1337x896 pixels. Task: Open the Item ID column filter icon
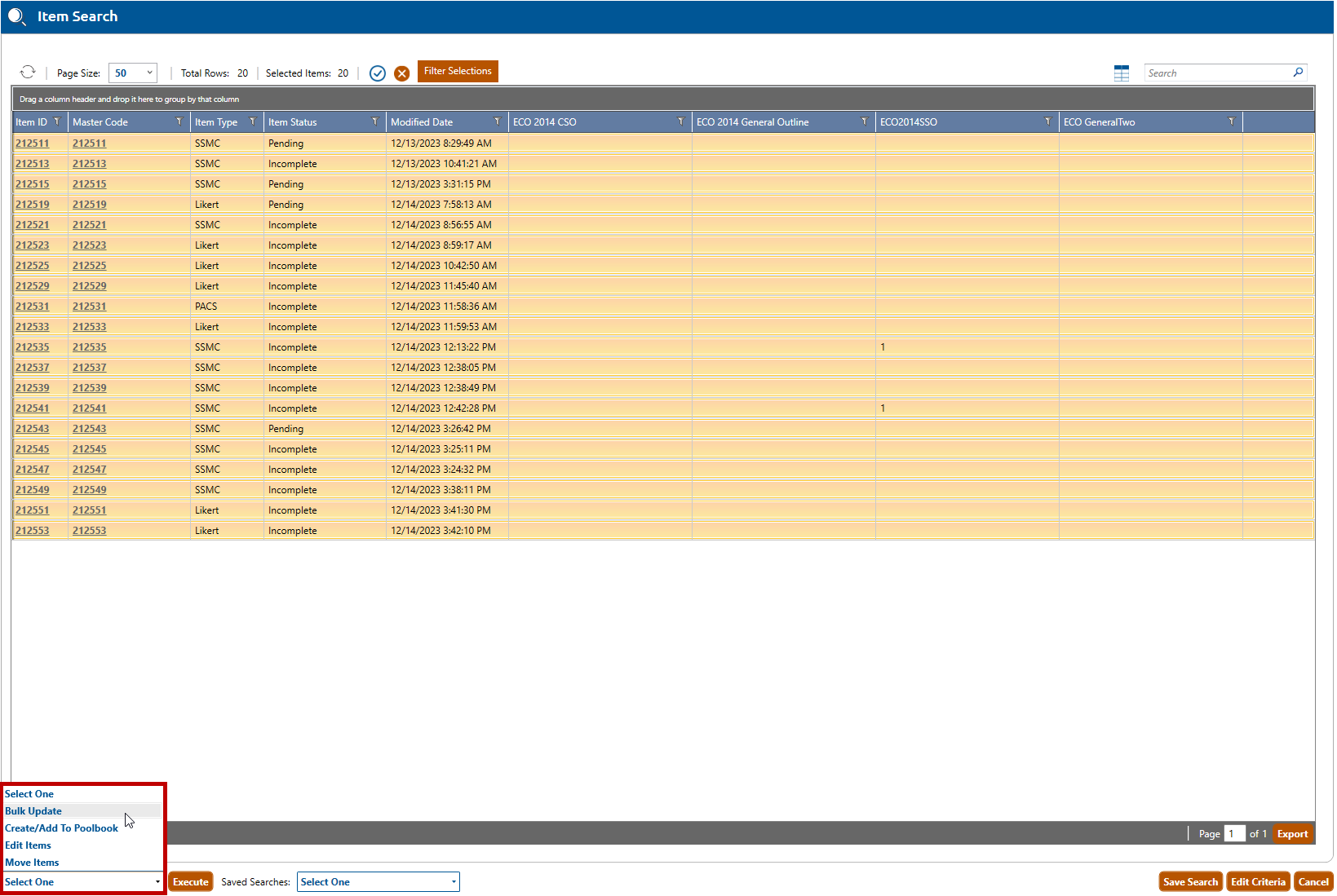coord(57,122)
